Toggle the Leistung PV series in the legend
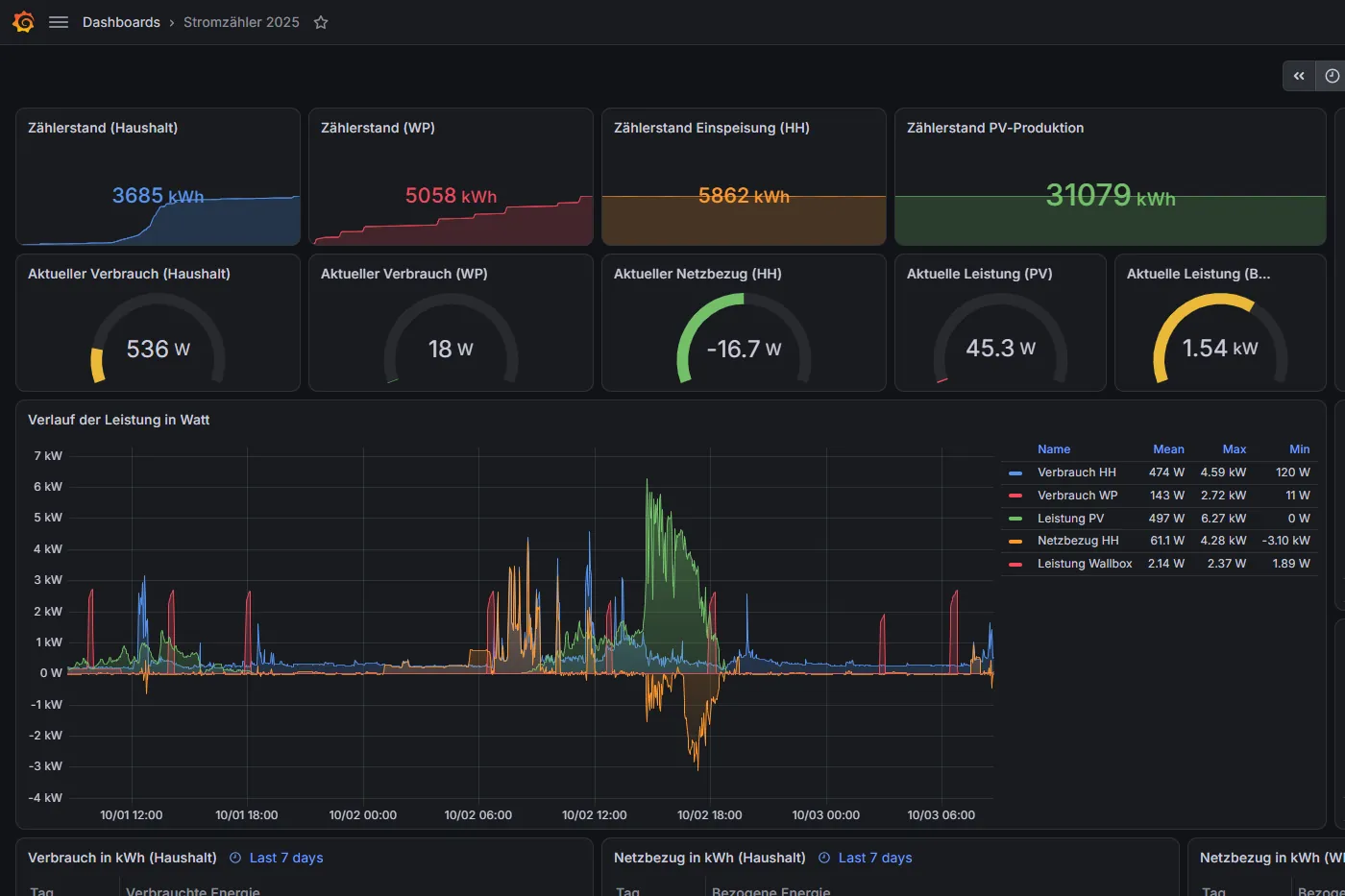Screen dimensions: 1345x896 click(1071, 519)
